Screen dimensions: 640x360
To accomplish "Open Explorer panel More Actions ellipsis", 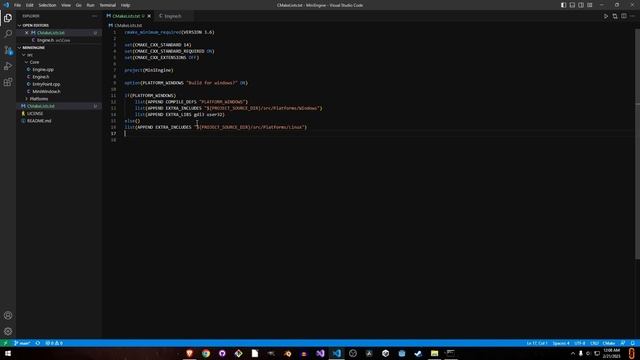I will pyautogui.click(x=95, y=16).
